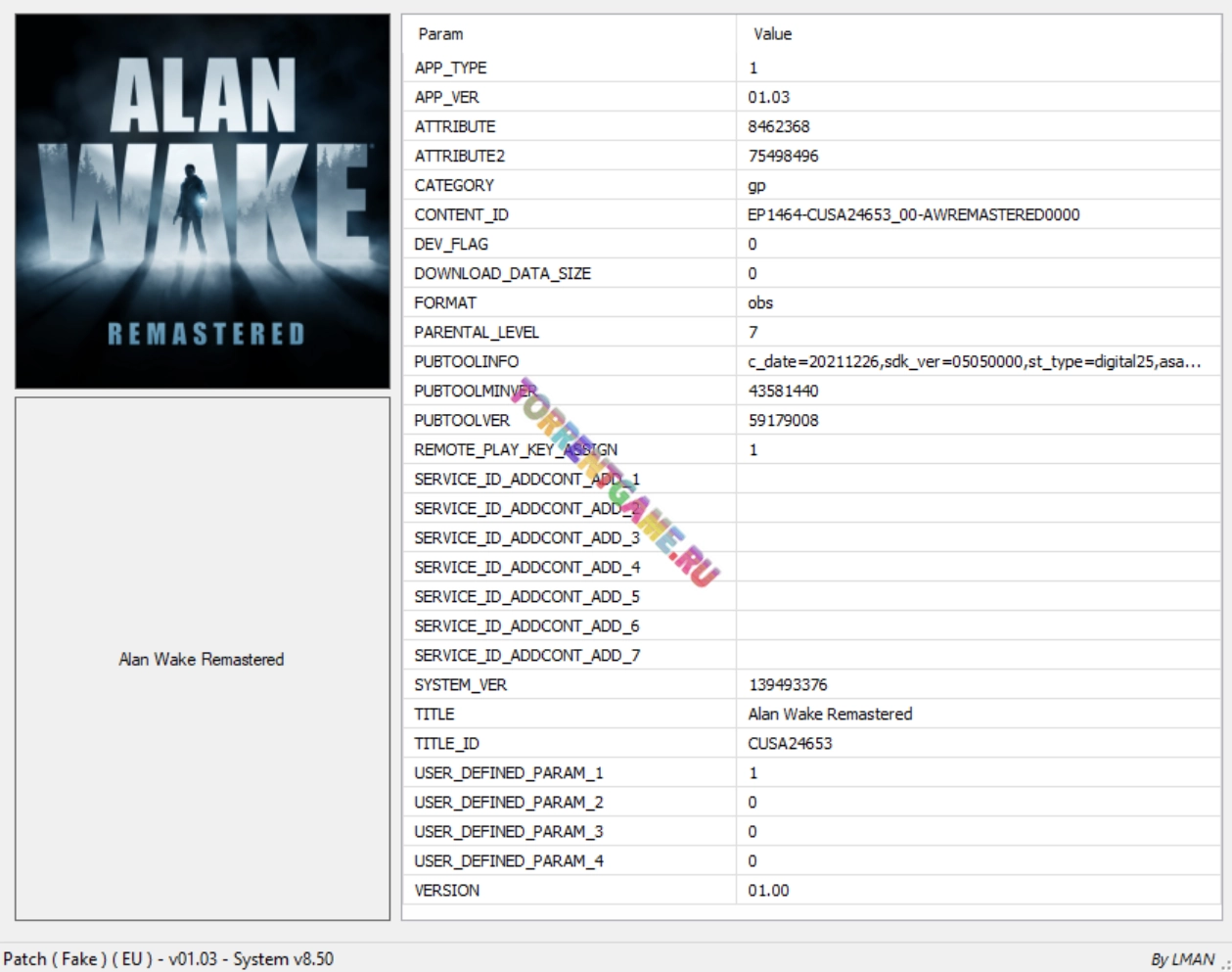This screenshot has width=1232, height=972.
Task: Click the VERSION row value 01.00
Action: [x=768, y=890]
